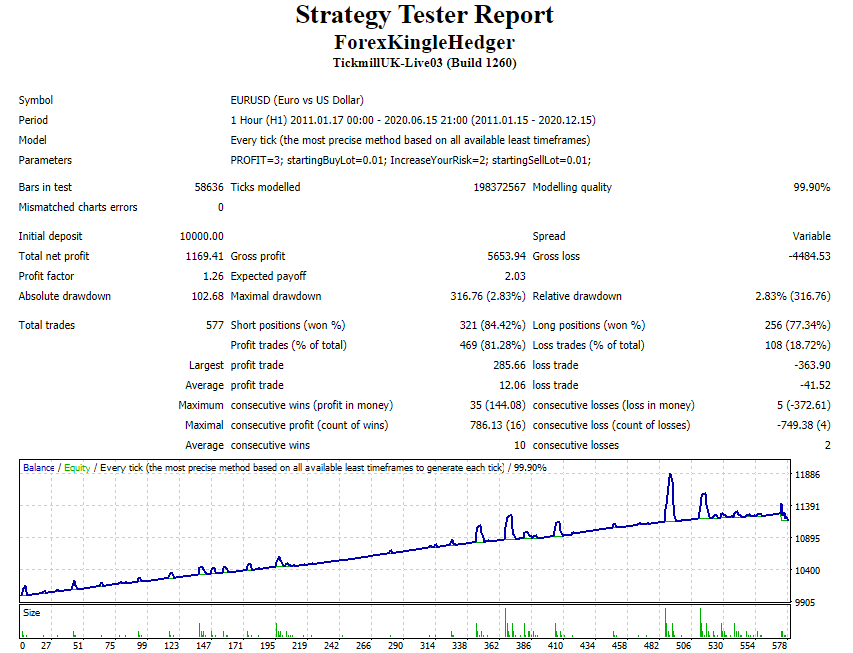Select the Spread value Variable
853x653 pixels.
click(812, 236)
